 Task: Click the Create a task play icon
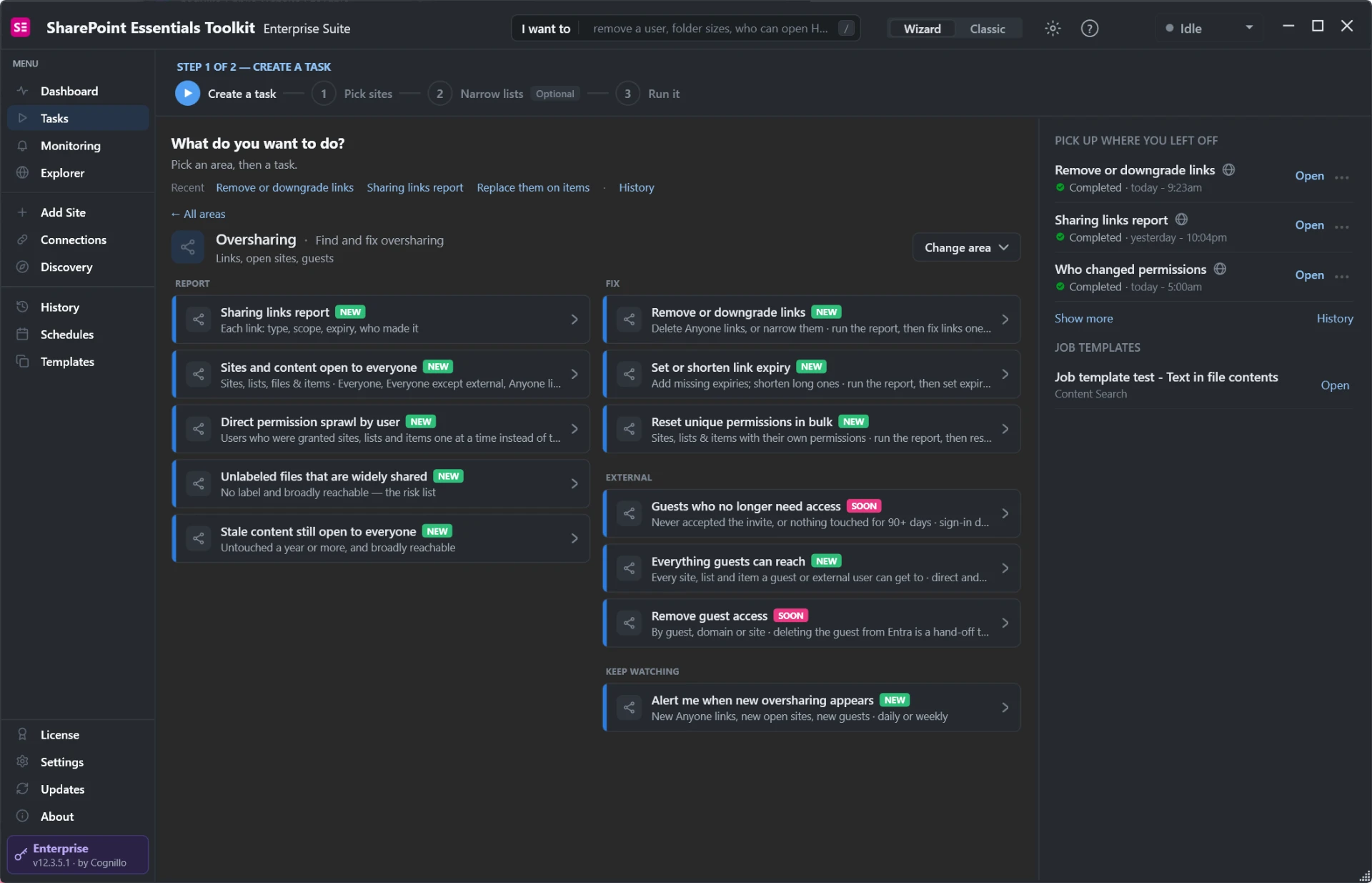pyautogui.click(x=187, y=94)
